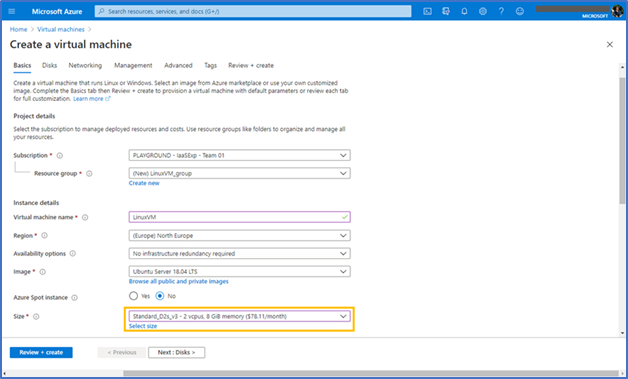Screen dimensions: 628x379
Task: Open the Region dropdown showing North Europe
Action: pos(240,236)
